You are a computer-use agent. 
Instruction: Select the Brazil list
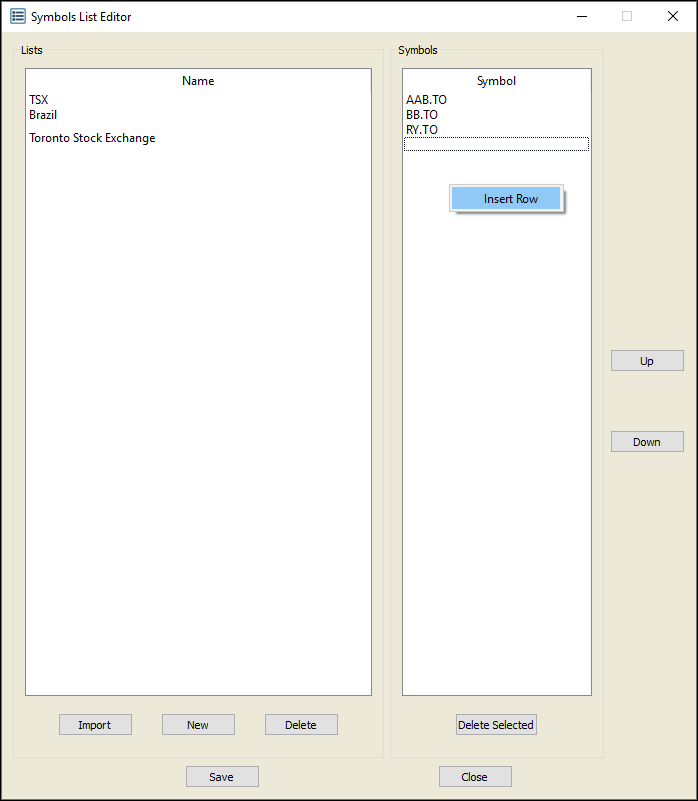click(43, 115)
